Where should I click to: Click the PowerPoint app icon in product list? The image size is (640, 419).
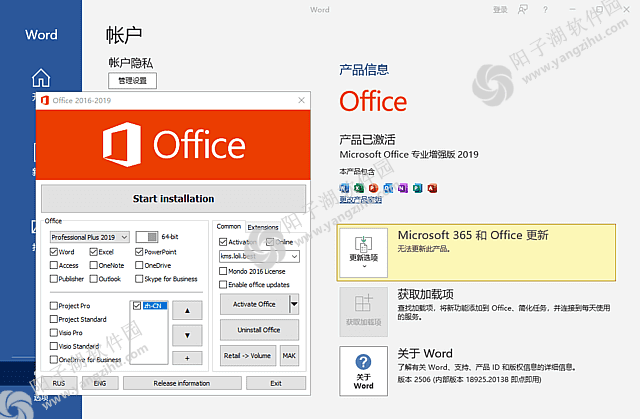pos(373,188)
